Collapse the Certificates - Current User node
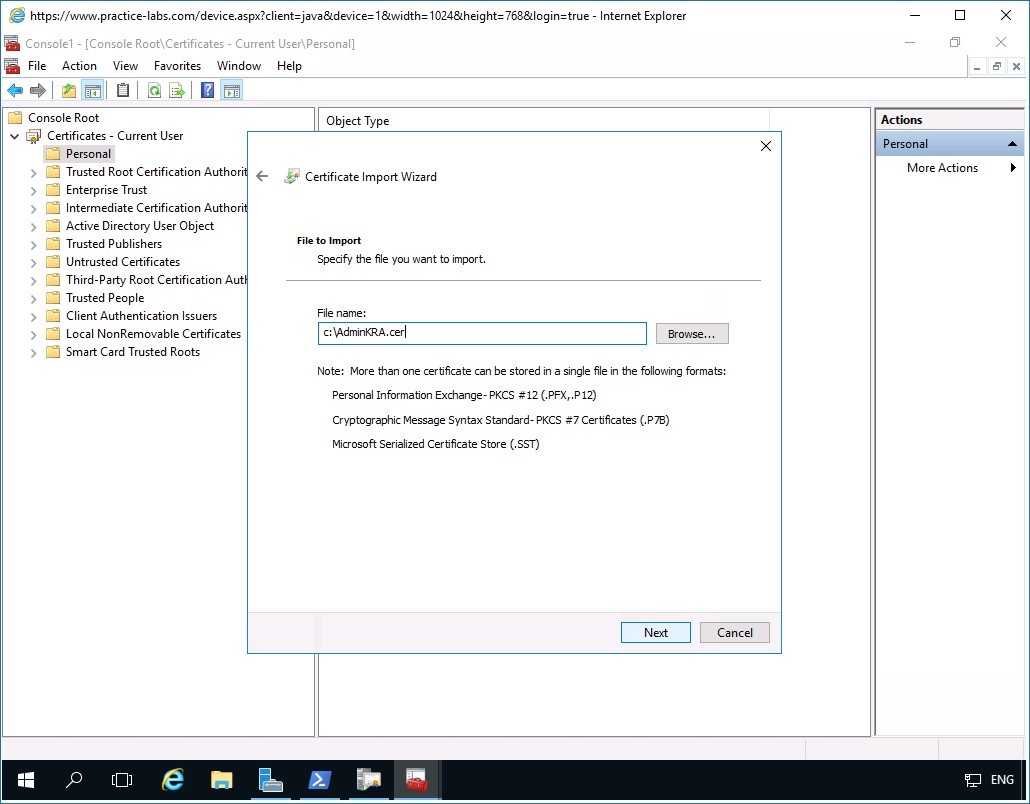 point(13,135)
